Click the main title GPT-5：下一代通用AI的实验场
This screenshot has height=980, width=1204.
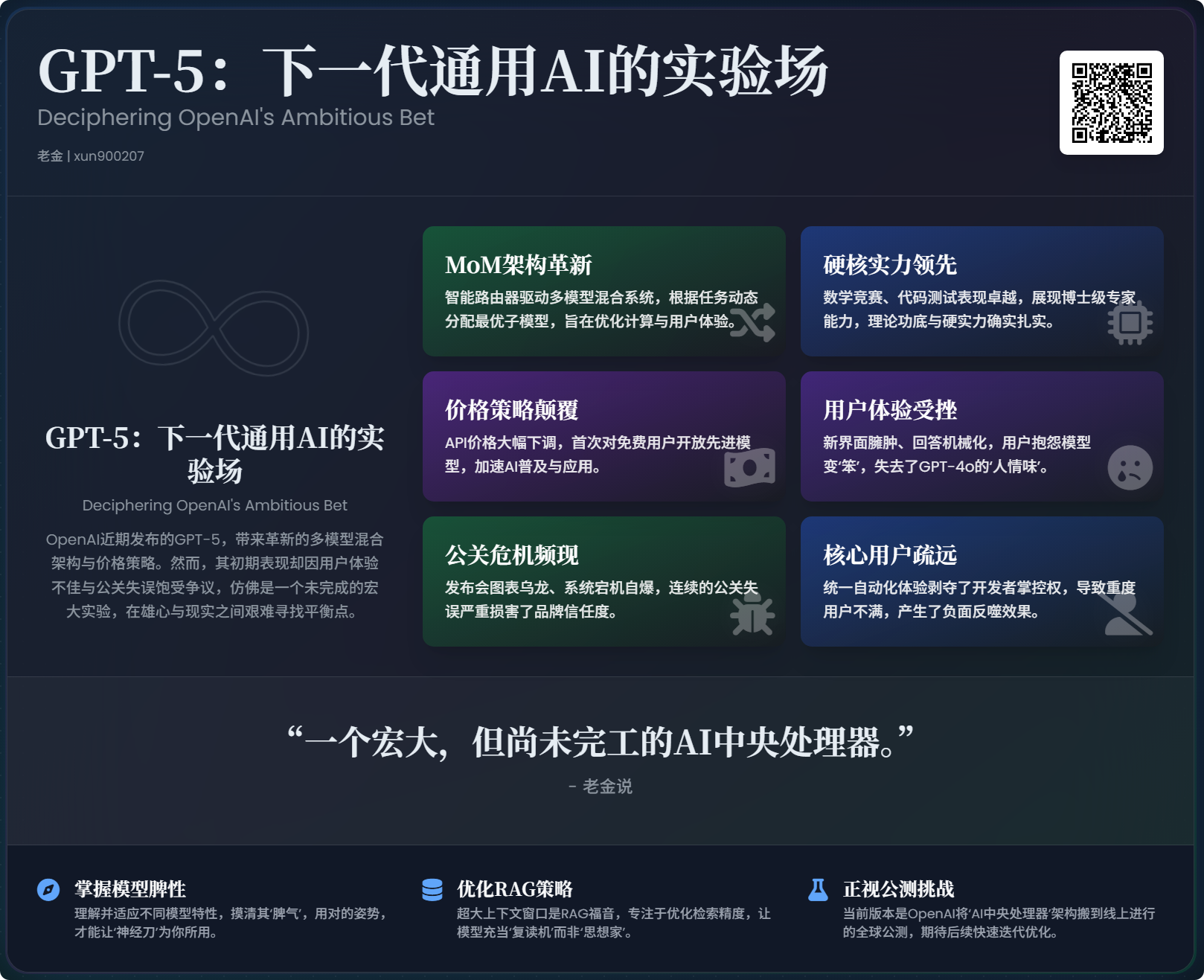coord(433,71)
